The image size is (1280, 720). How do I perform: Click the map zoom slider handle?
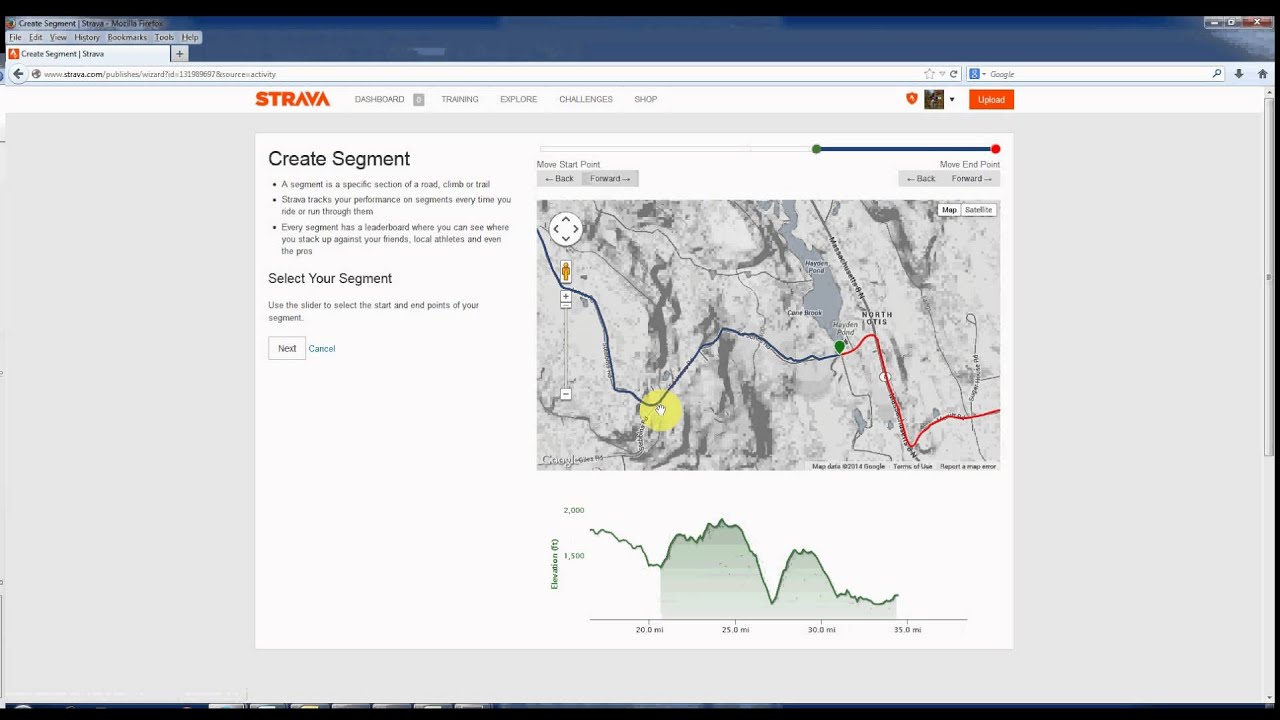[566, 306]
